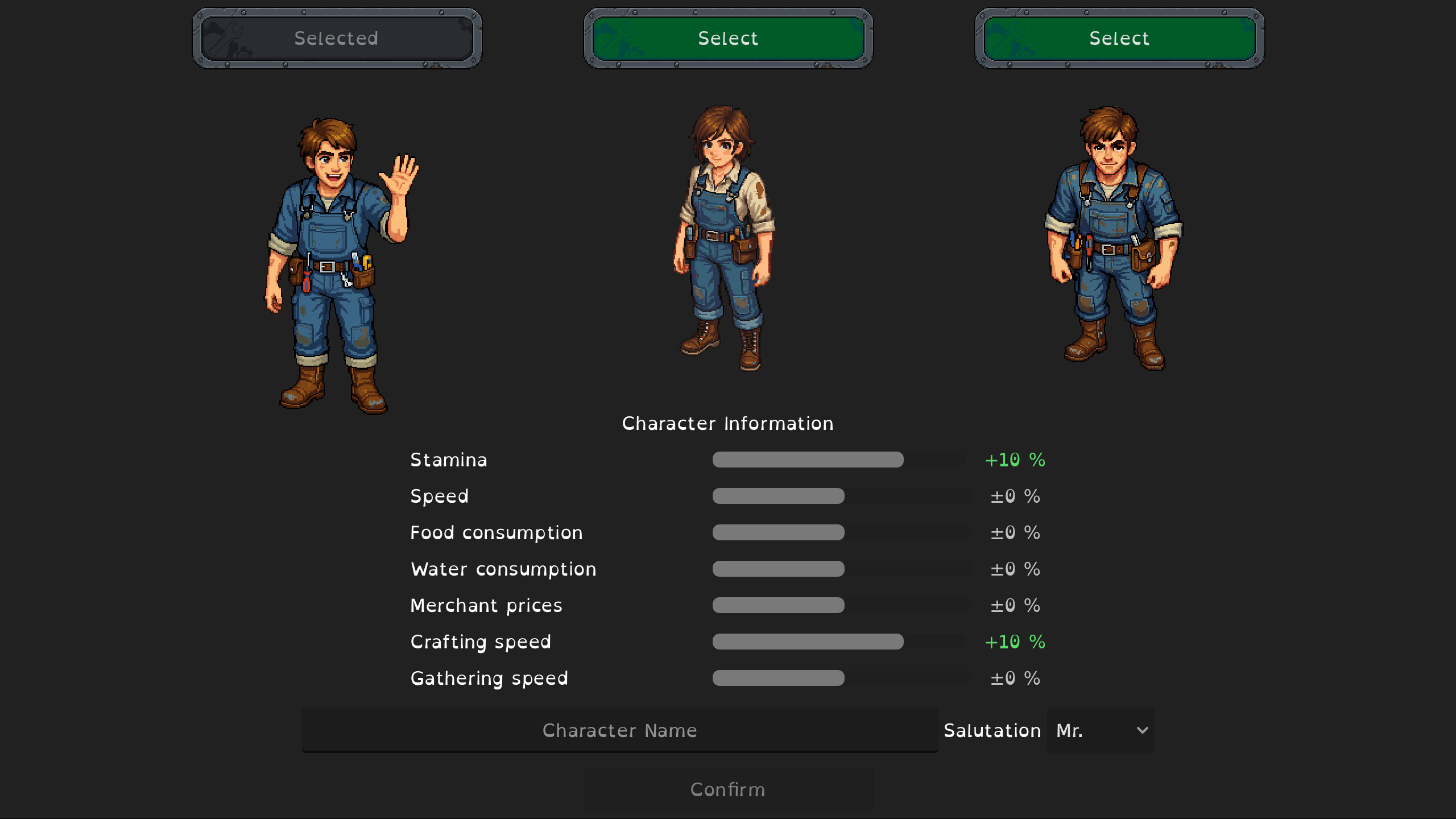Open the Salutation dropdown showing Mr.

[x=1100, y=730]
